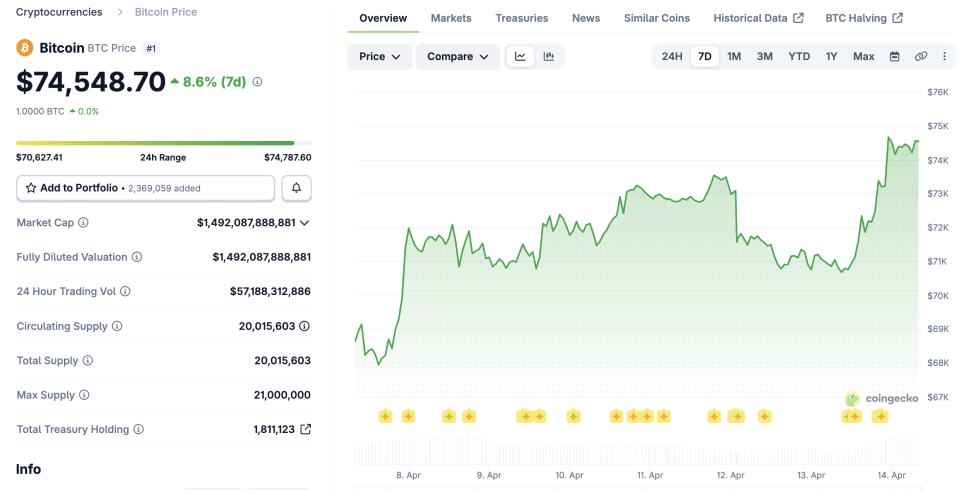Open the Similar Coins tab

(x=657, y=18)
